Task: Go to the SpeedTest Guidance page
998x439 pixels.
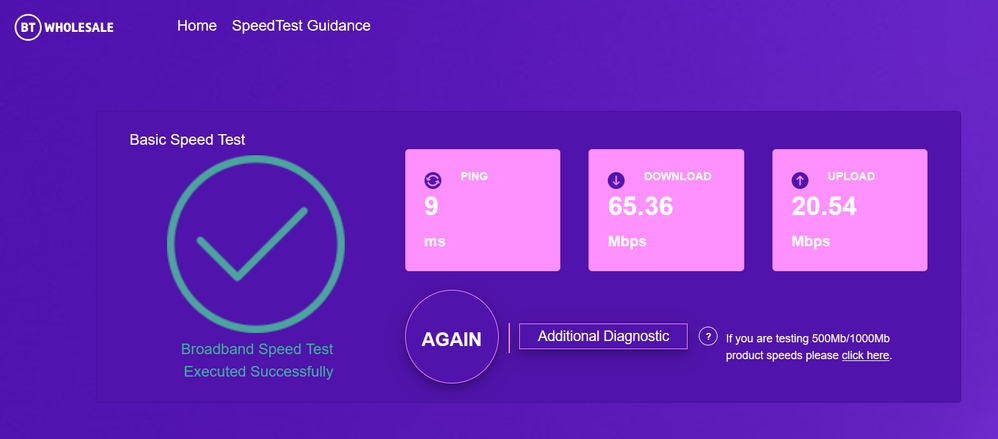Action: 301,26
